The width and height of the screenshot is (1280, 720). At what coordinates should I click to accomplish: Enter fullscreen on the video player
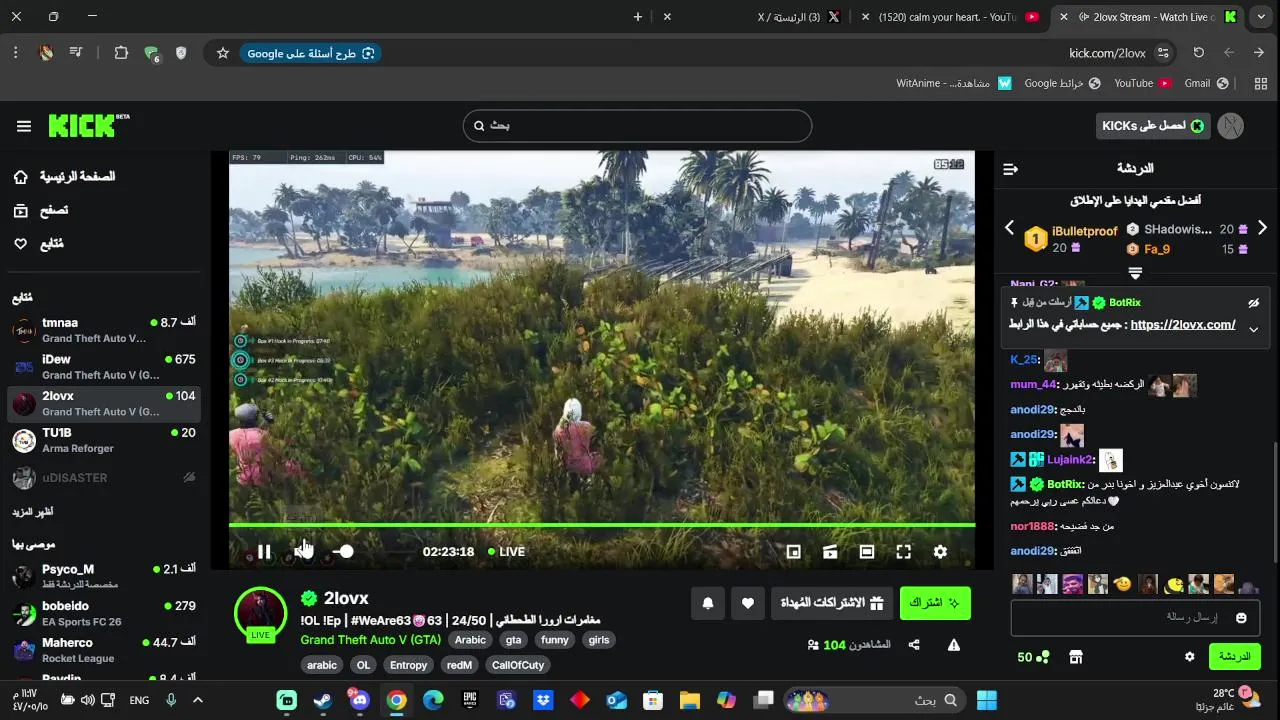pos(904,552)
